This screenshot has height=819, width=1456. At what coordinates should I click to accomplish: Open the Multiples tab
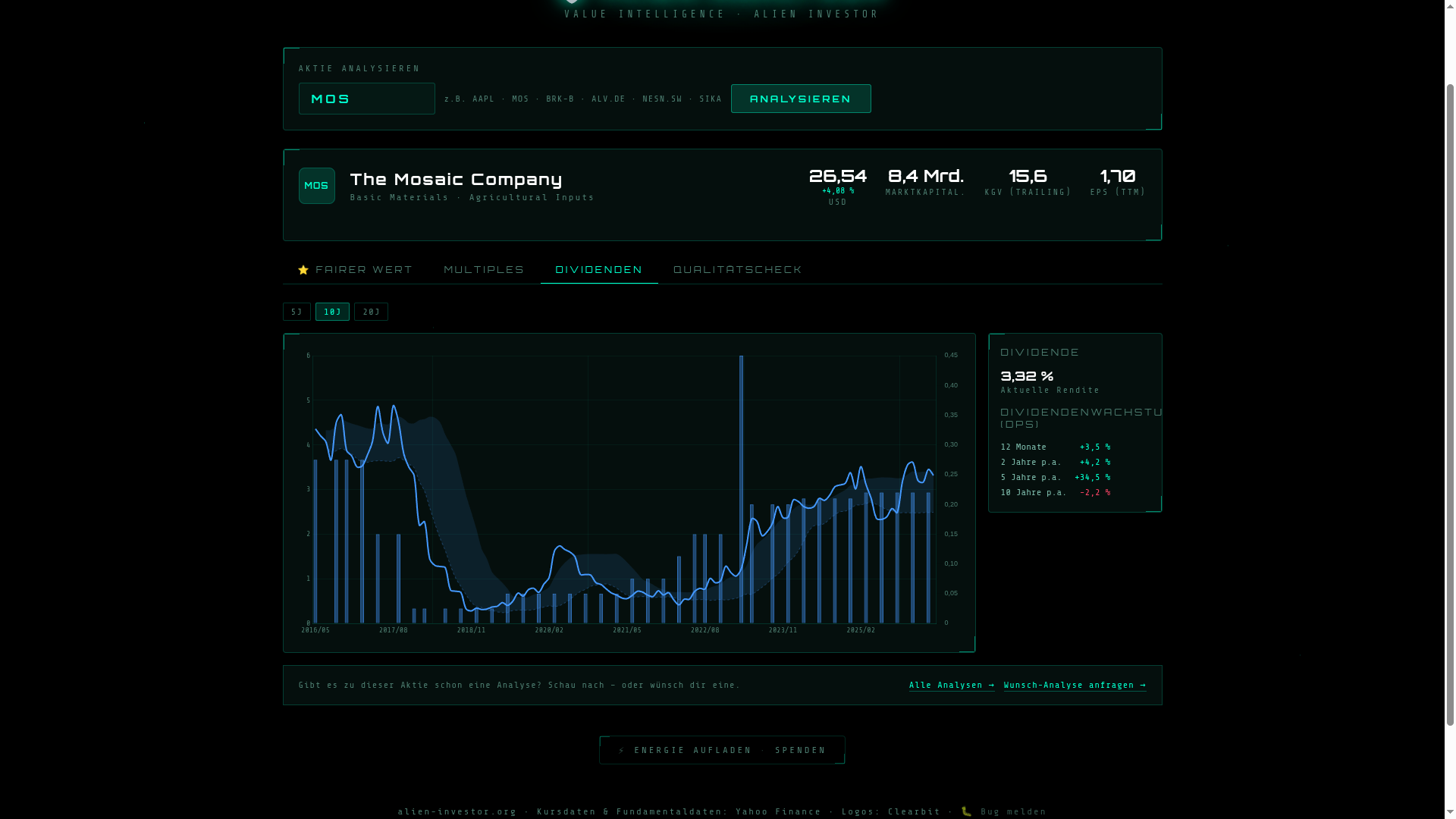point(484,270)
